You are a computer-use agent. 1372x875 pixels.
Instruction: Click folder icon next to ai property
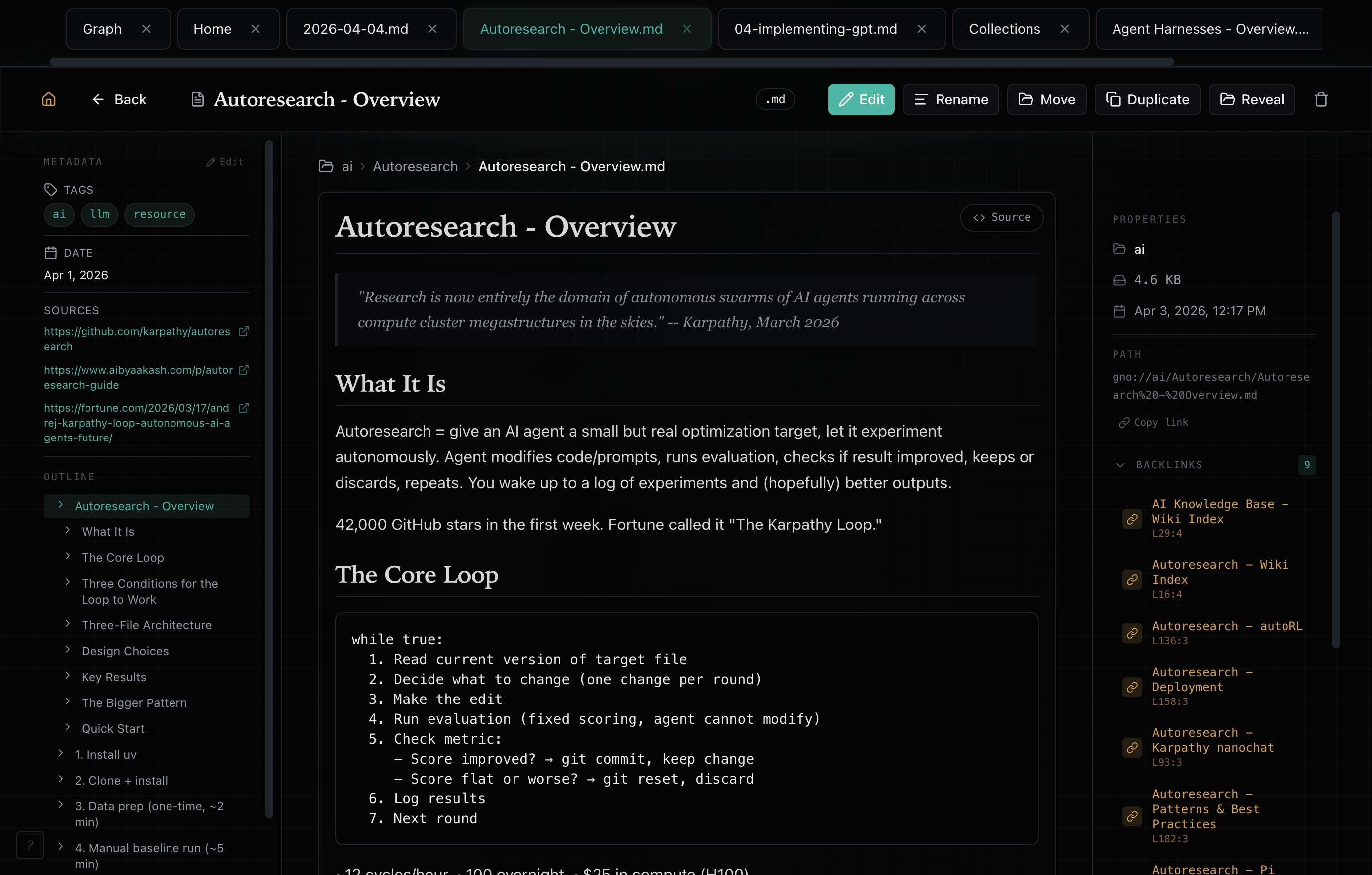coord(1119,249)
